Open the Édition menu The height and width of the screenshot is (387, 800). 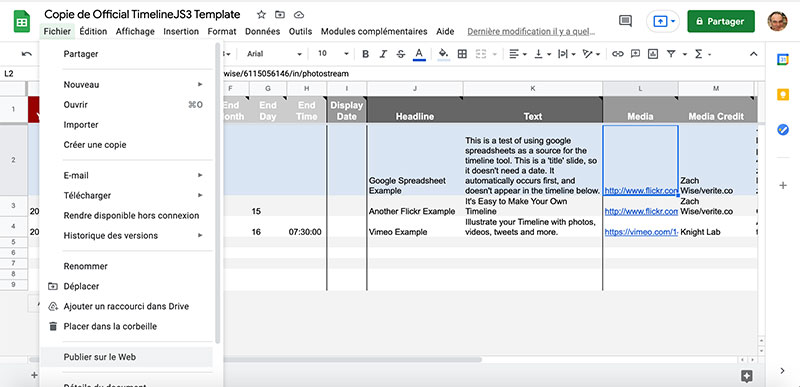point(93,31)
